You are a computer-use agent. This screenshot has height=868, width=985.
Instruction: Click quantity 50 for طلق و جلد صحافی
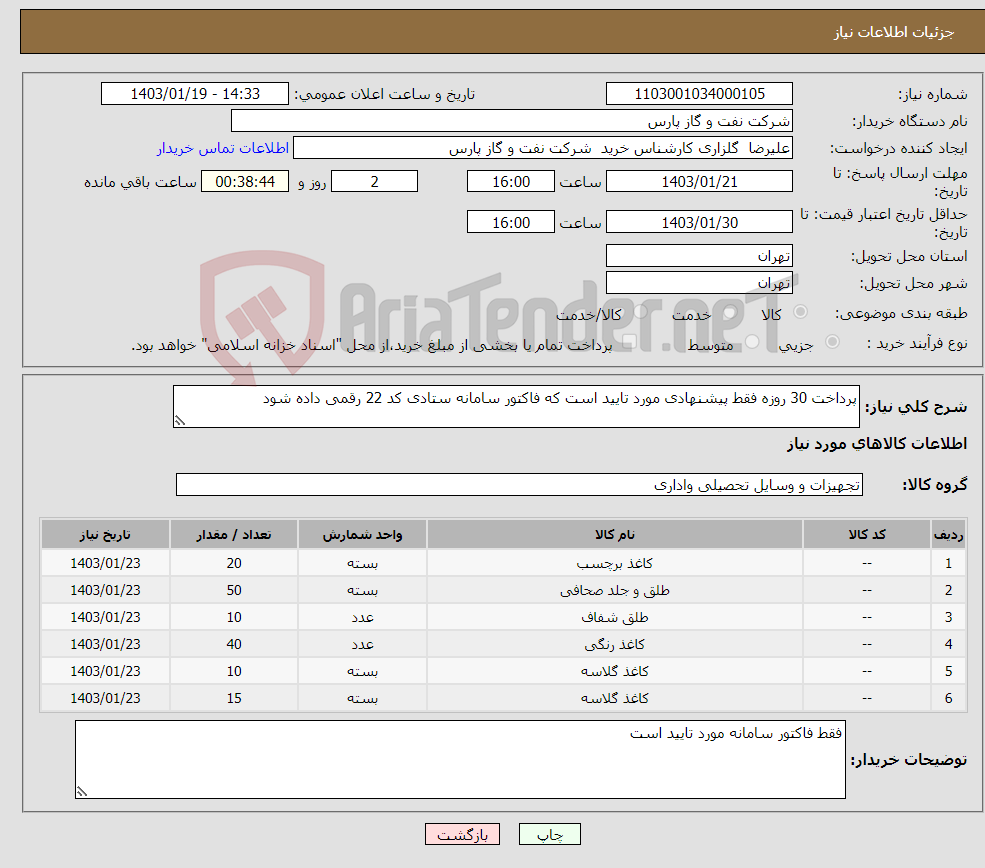click(234, 590)
